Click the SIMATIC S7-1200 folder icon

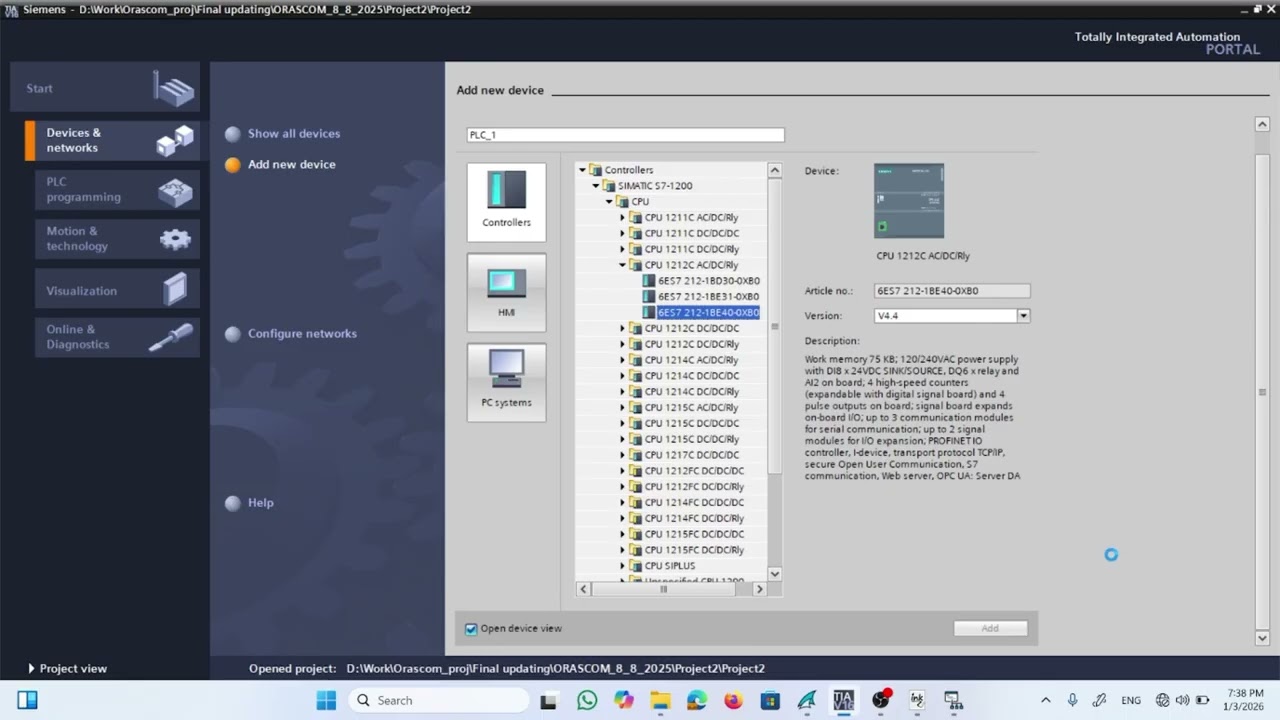[x=609, y=186]
